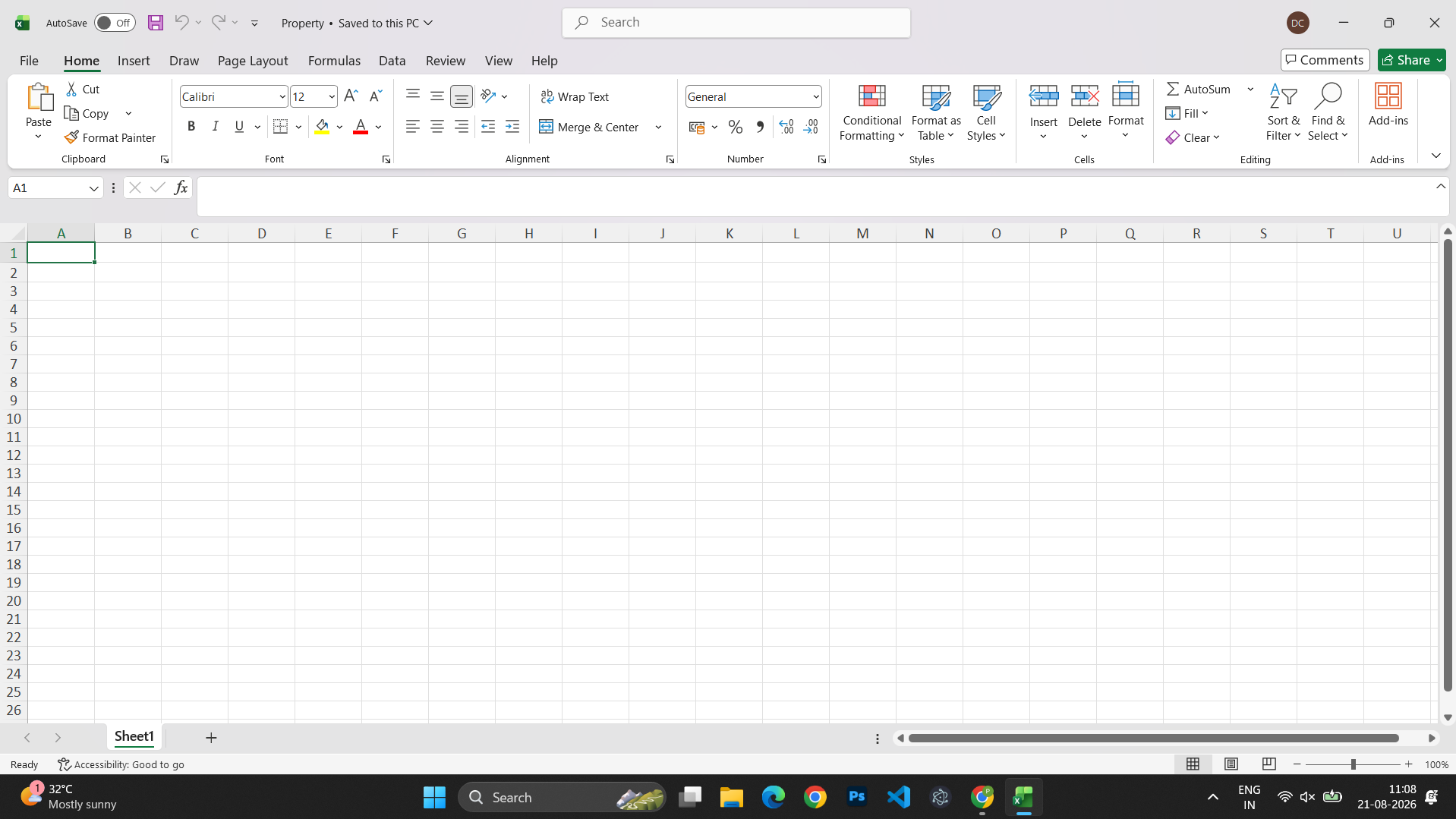Switch to the Formulas tab
The height and width of the screenshot is (819, 1456).
click(x=334, y=61)
